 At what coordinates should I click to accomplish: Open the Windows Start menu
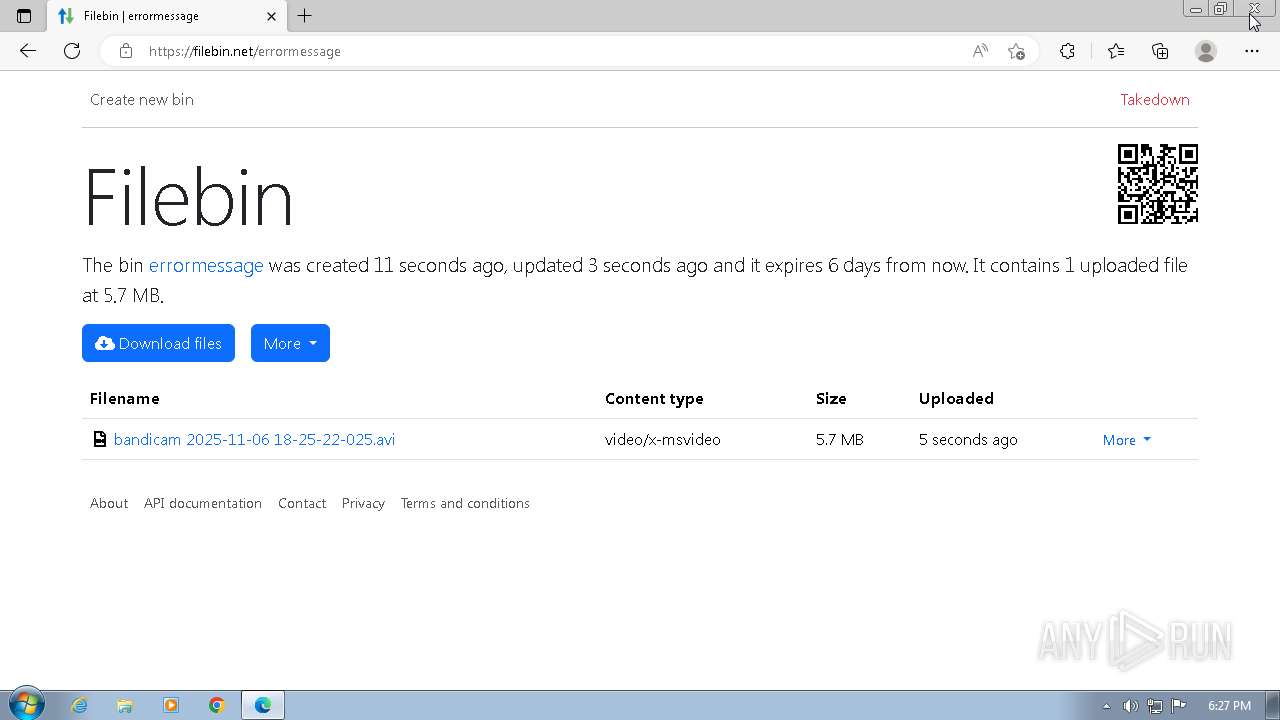pos(26,705)
